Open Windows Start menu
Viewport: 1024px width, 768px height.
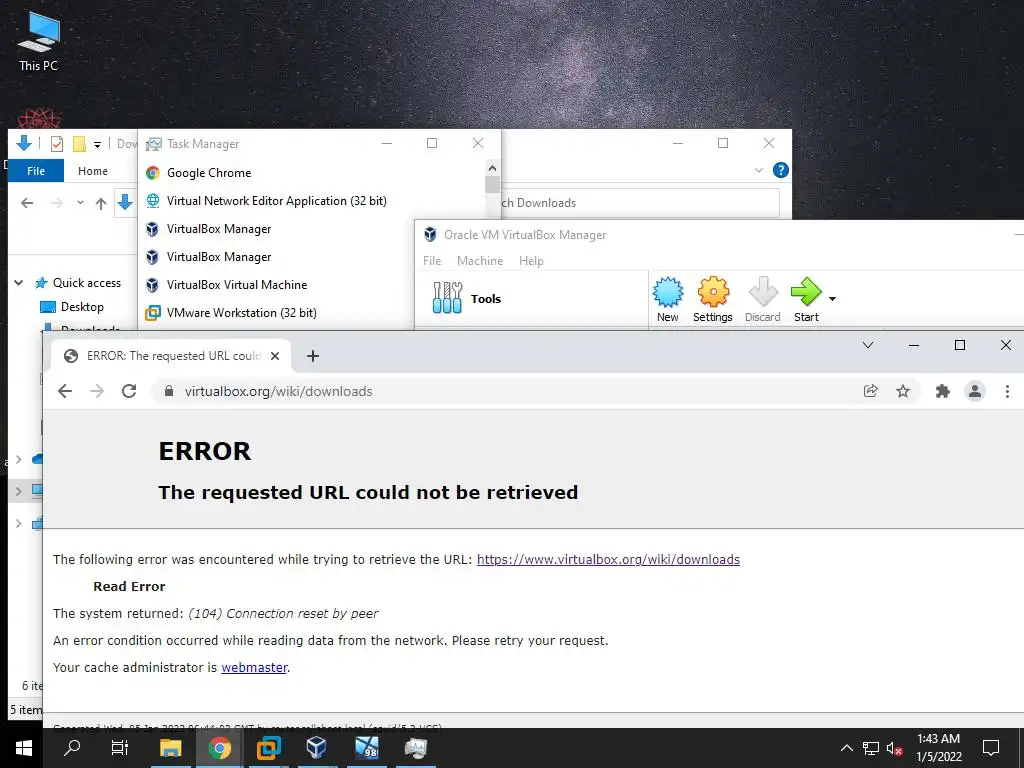tap(24, 748)
